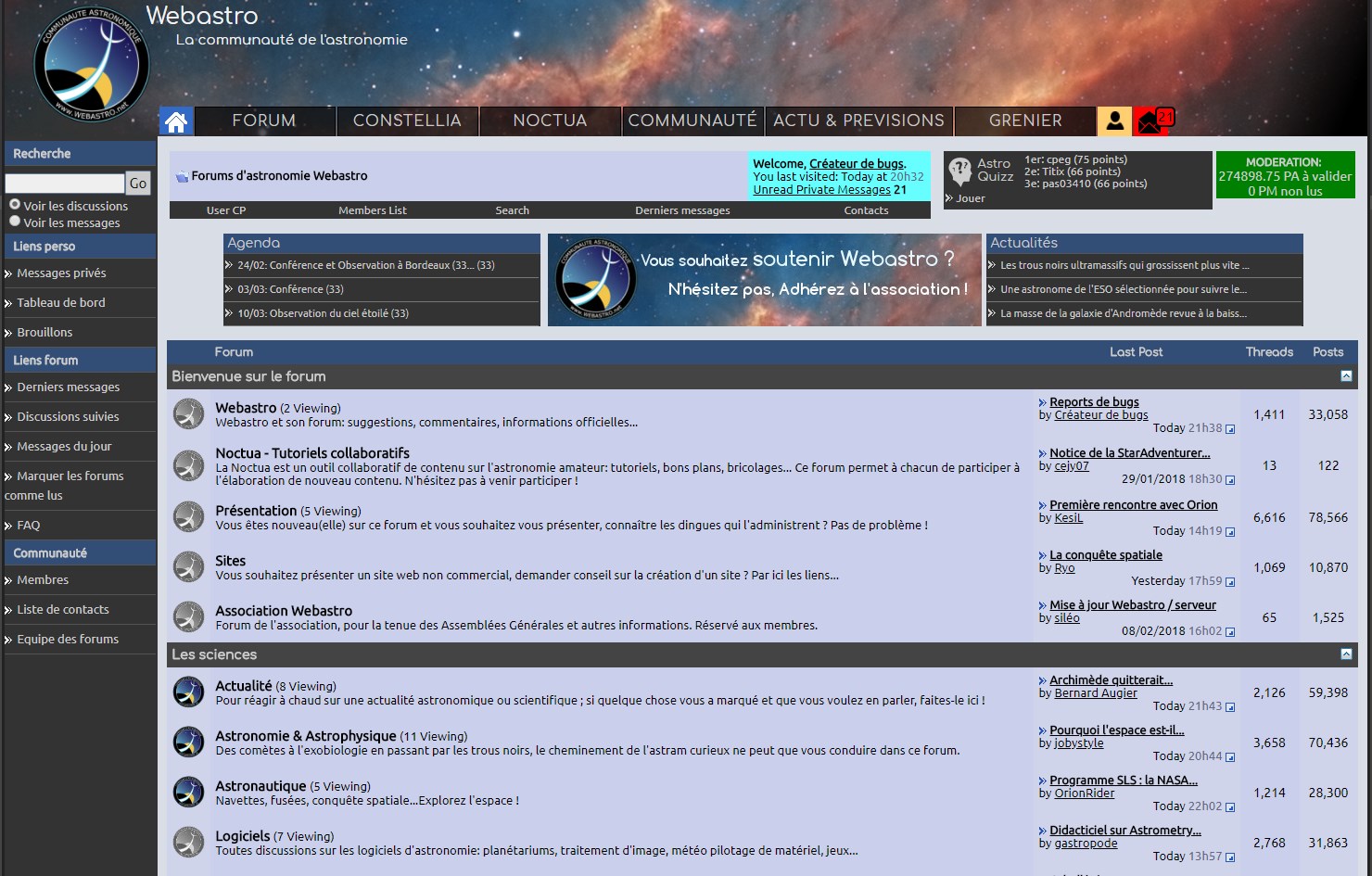Open the Search link in forum toolbar

[x=512, y=210]
